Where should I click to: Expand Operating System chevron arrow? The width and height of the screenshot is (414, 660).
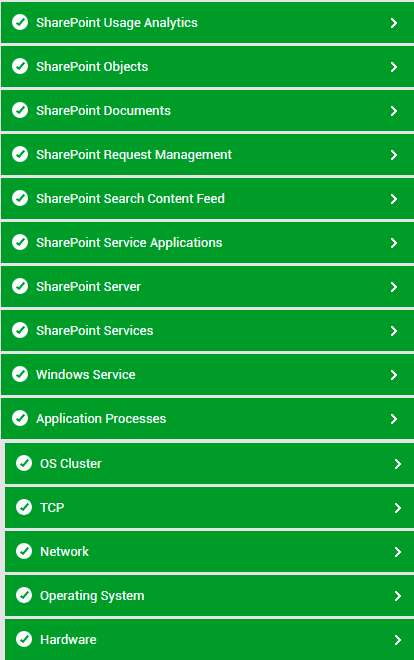(x=398, y=596)
